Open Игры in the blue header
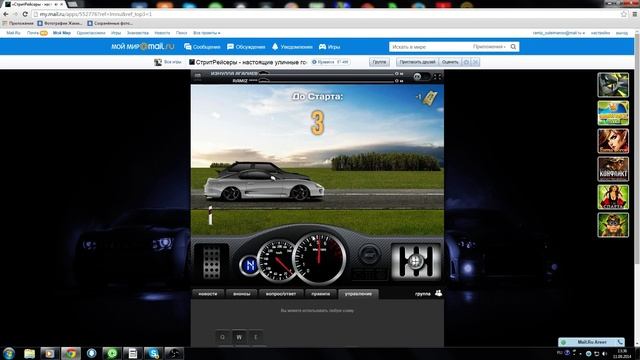 coord(329,47)
